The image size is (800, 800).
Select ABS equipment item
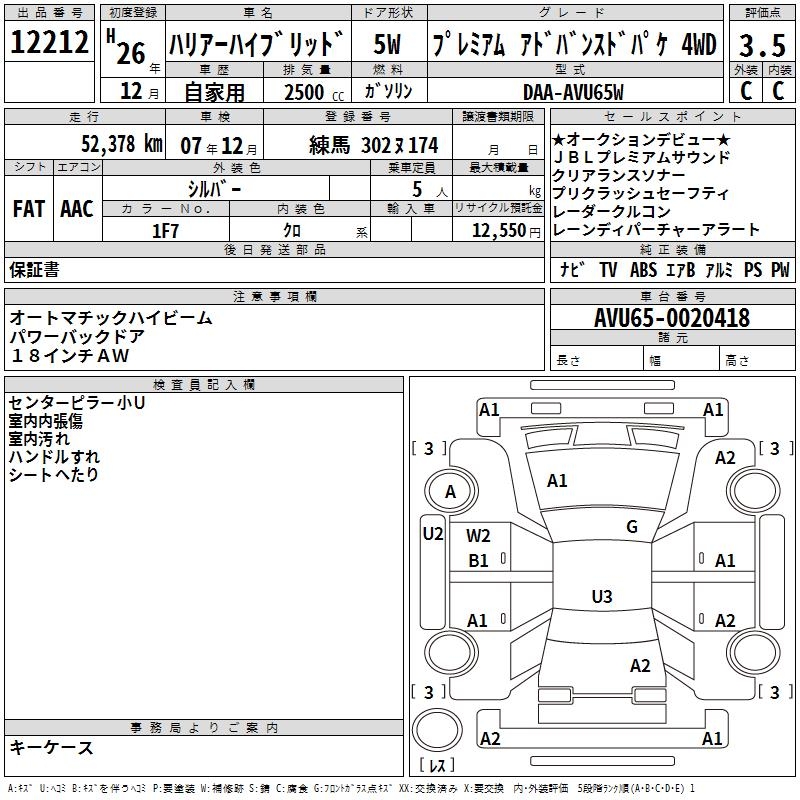pos(643,270)
